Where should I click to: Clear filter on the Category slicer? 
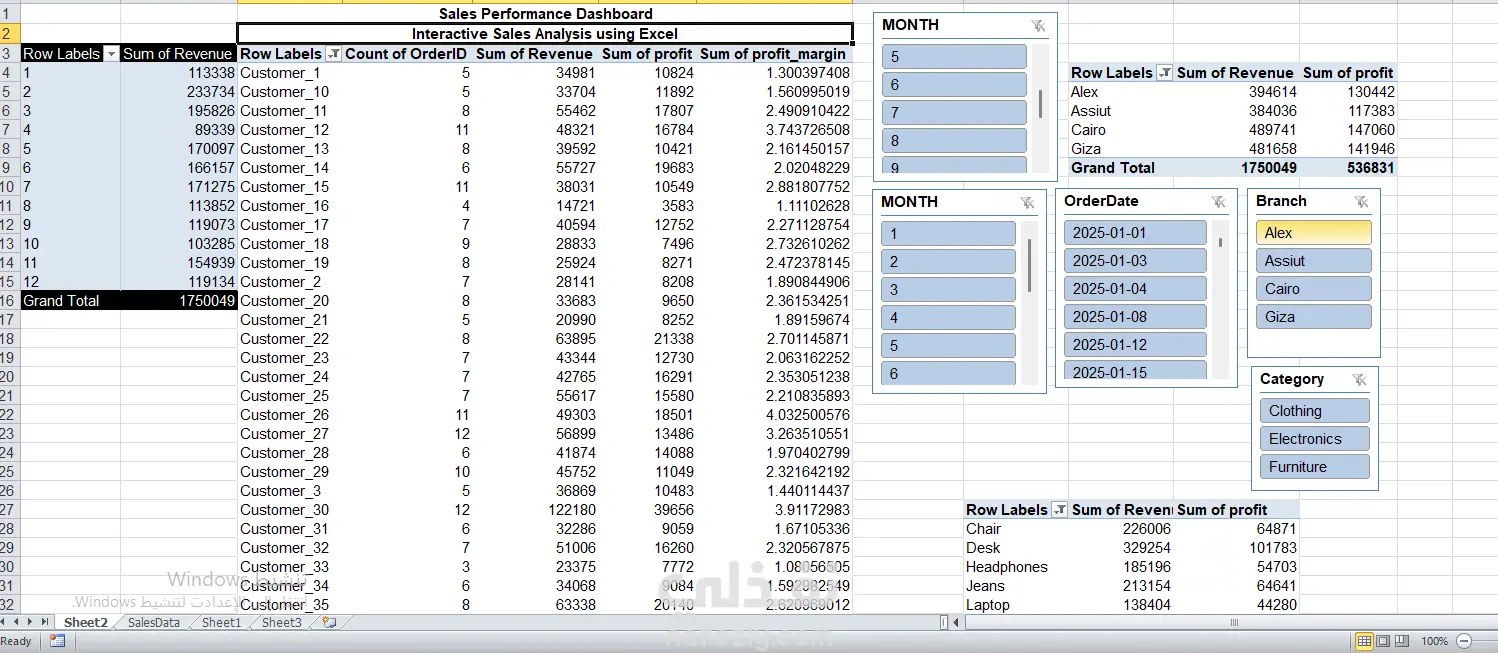coord(1359,380)
